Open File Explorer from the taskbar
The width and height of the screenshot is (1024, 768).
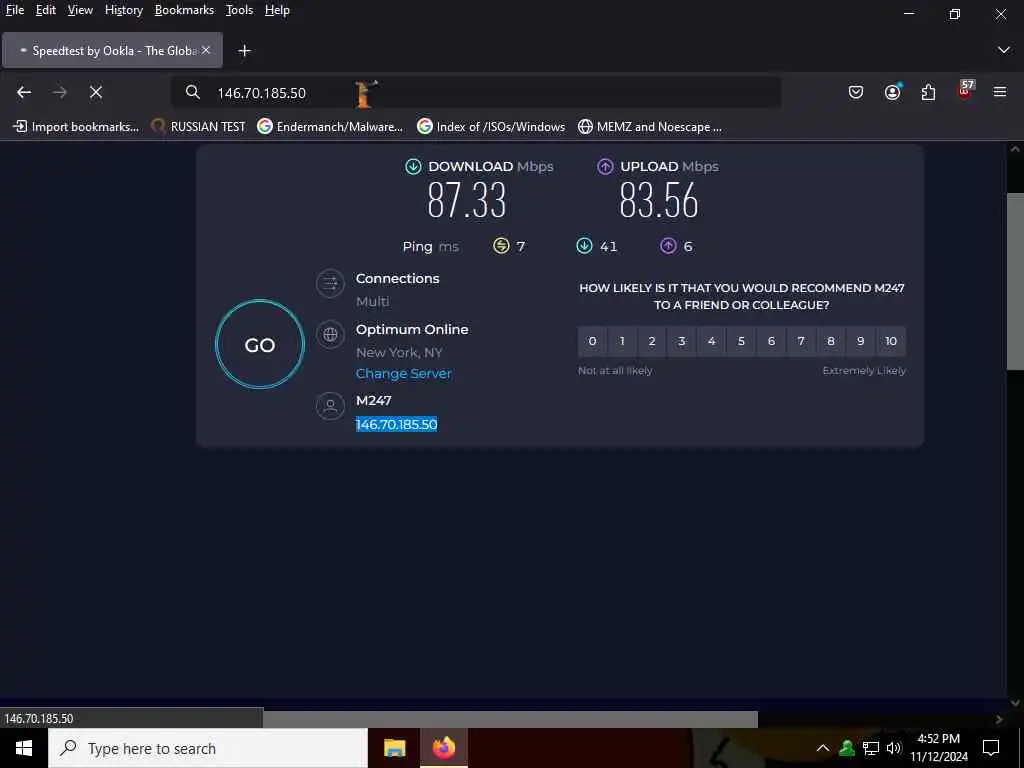[x=394, y=748]
